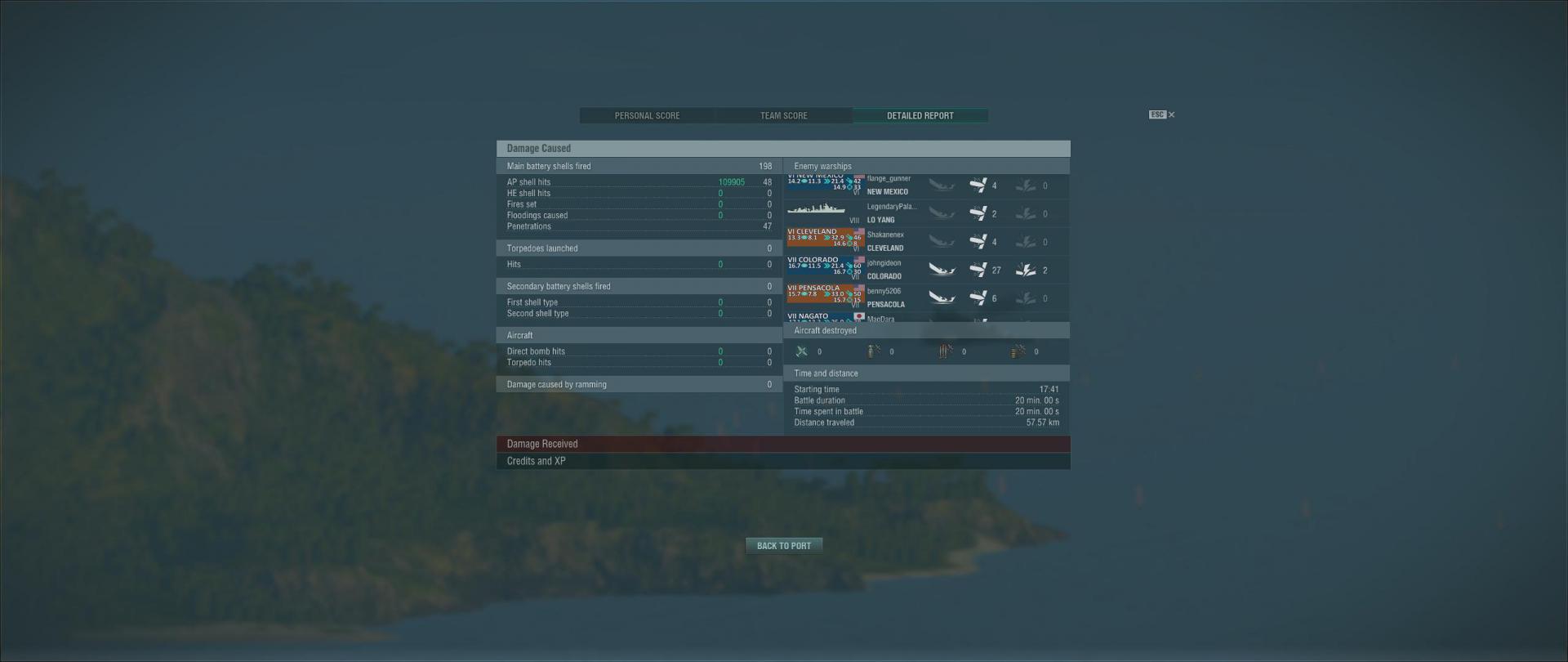Viewport: 1568px width, 662px height.
Task: Click the shell hits icon in Colorado row
Action: (x=978, y=270)
